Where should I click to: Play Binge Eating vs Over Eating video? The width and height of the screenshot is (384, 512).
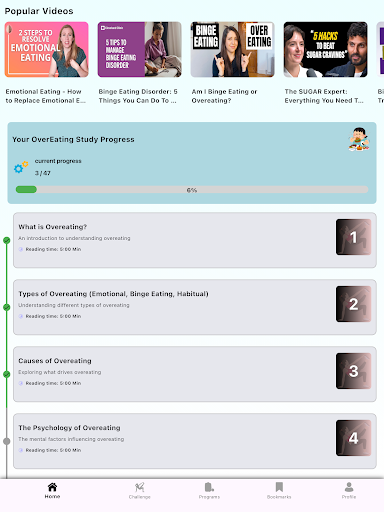(233, 49)
